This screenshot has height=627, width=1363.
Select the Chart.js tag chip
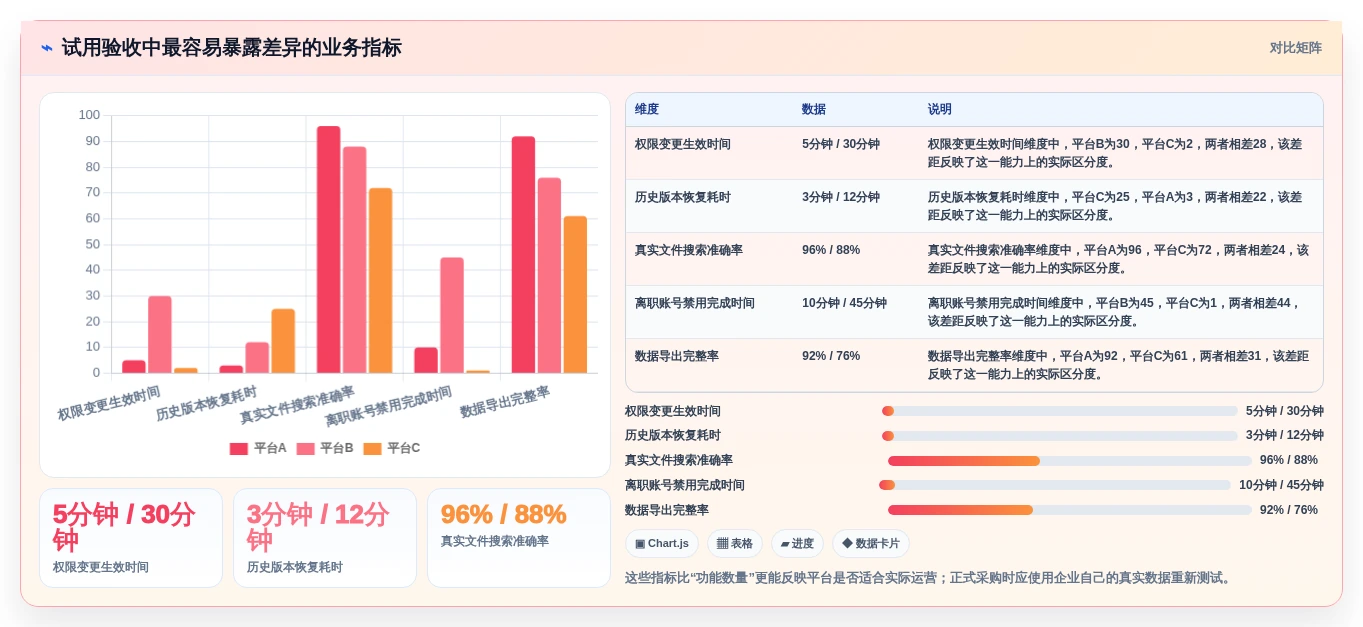(x=662, y=544)
